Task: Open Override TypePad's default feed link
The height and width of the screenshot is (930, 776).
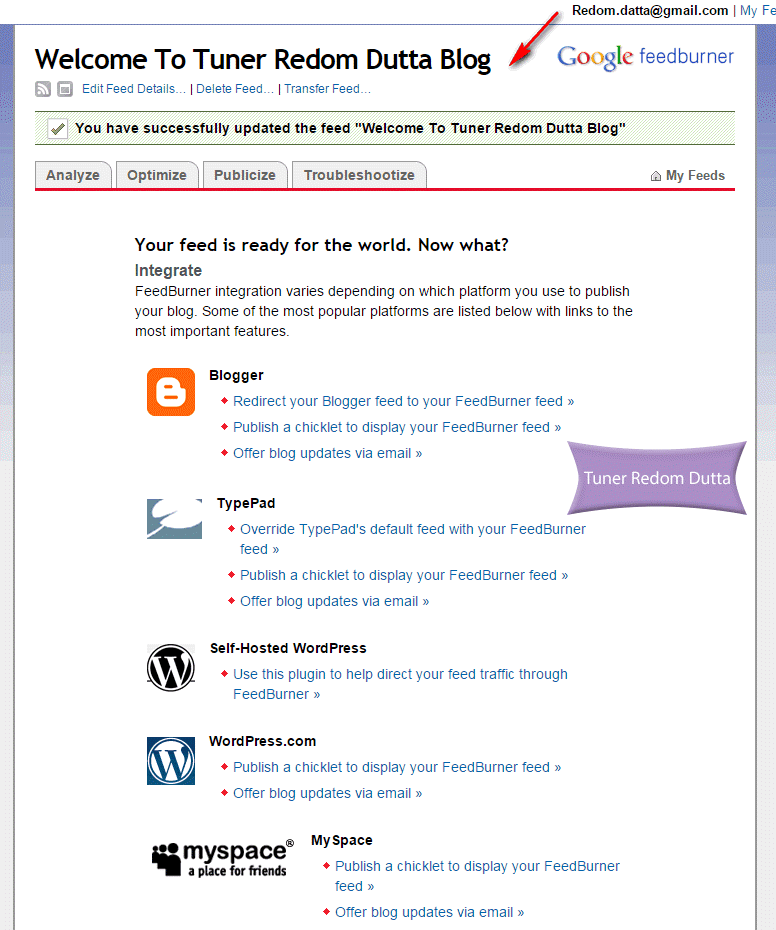Action: [x=413, y=539]
